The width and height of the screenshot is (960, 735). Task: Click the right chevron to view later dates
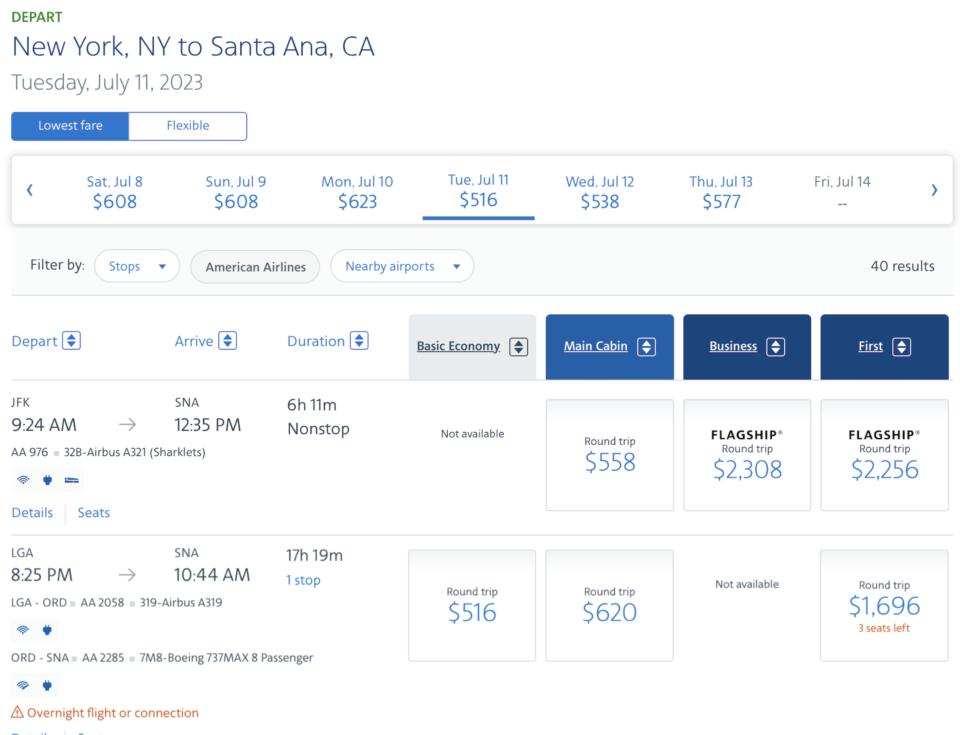click(x=934, y=189)
